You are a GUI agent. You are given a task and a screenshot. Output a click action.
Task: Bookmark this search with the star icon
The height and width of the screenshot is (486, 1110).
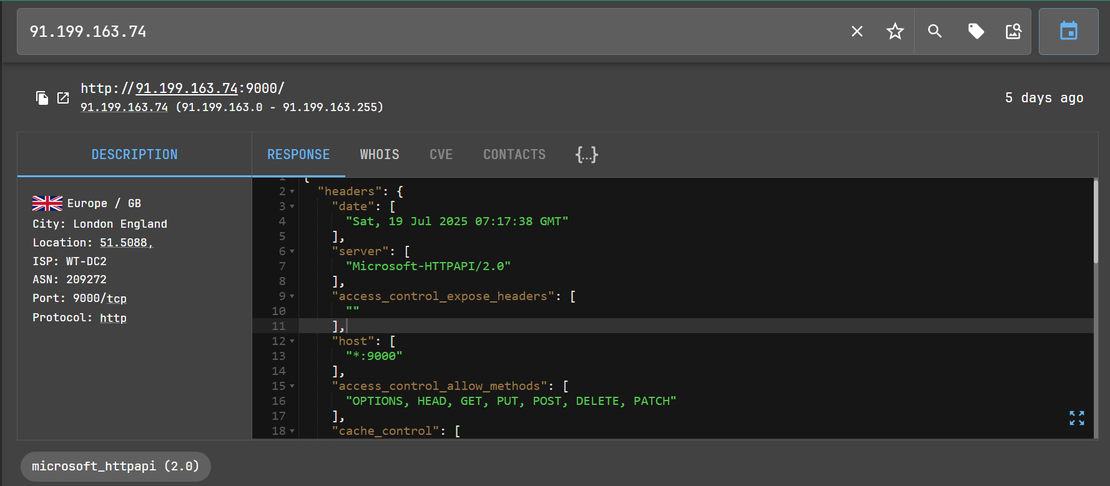[x=895, y=32]
